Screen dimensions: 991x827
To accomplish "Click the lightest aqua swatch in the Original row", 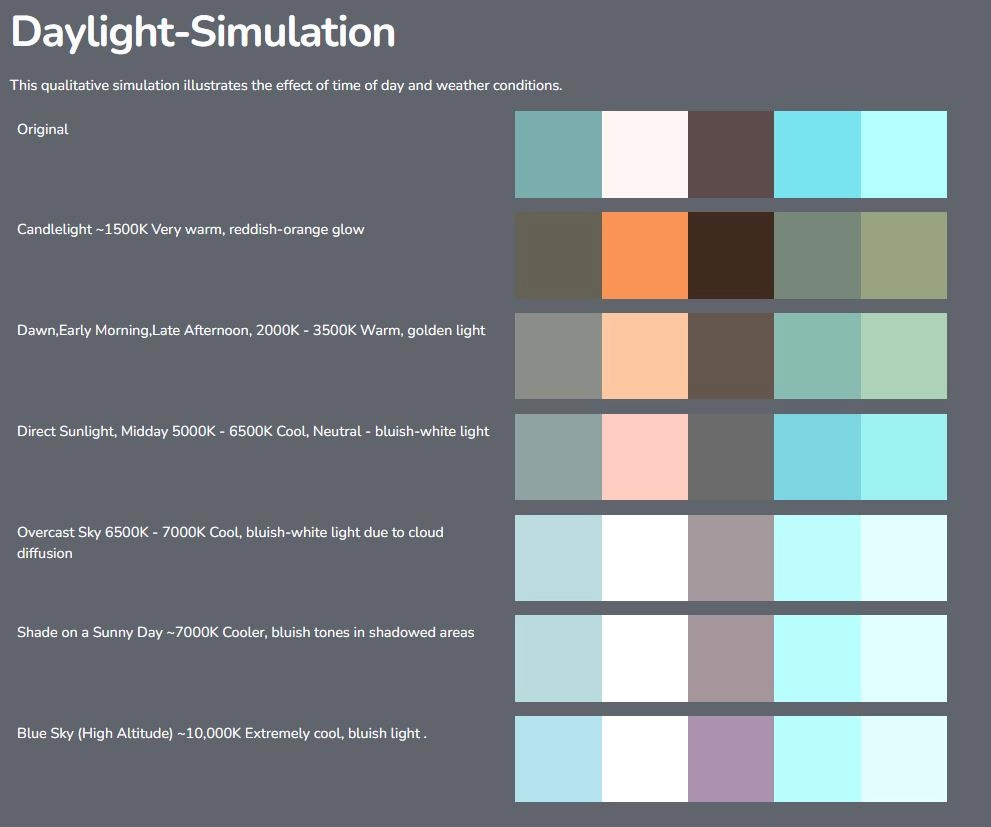I will click(x=904, y=154).
